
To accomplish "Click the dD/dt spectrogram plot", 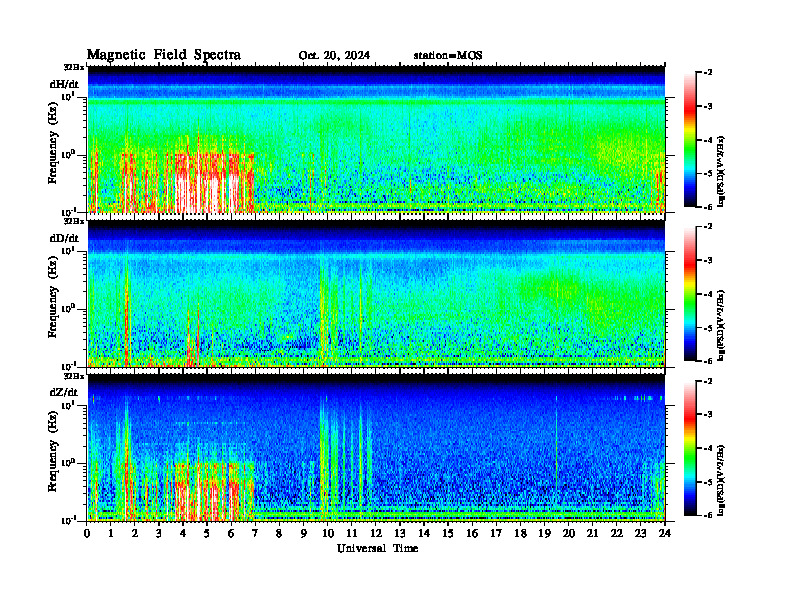I will click(x=376, y=293).
